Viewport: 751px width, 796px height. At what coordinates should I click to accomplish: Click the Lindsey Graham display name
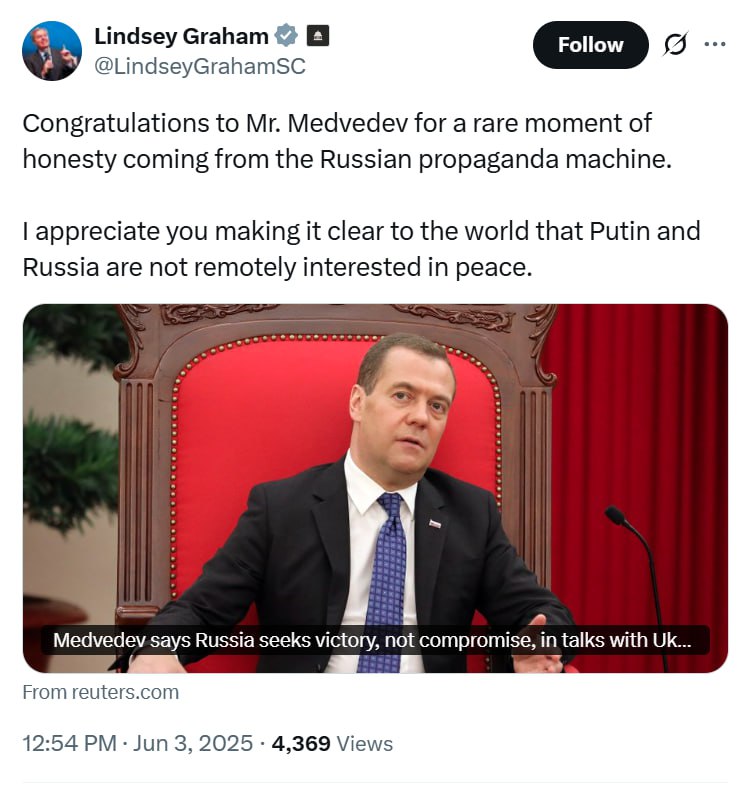(x=180, y=36)
